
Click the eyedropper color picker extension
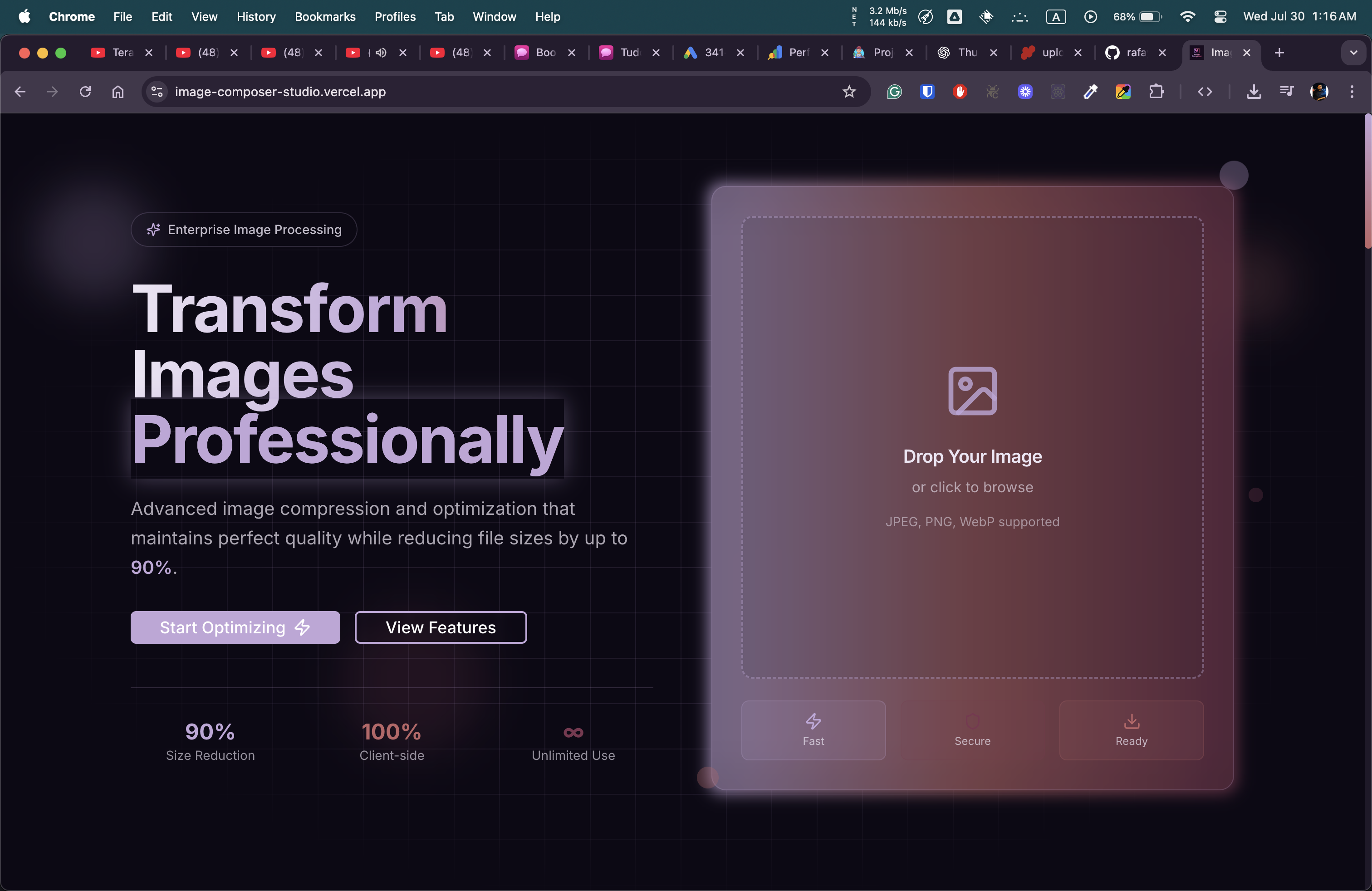point(1090,92)
